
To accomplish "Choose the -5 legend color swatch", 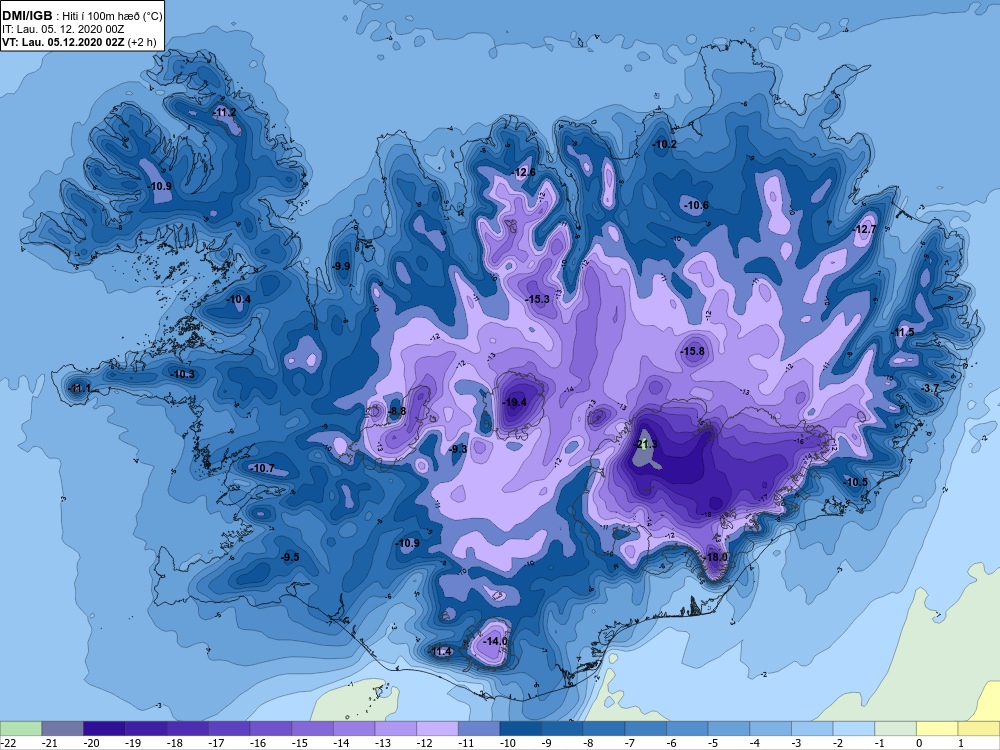I will click(x=729, y=728).
